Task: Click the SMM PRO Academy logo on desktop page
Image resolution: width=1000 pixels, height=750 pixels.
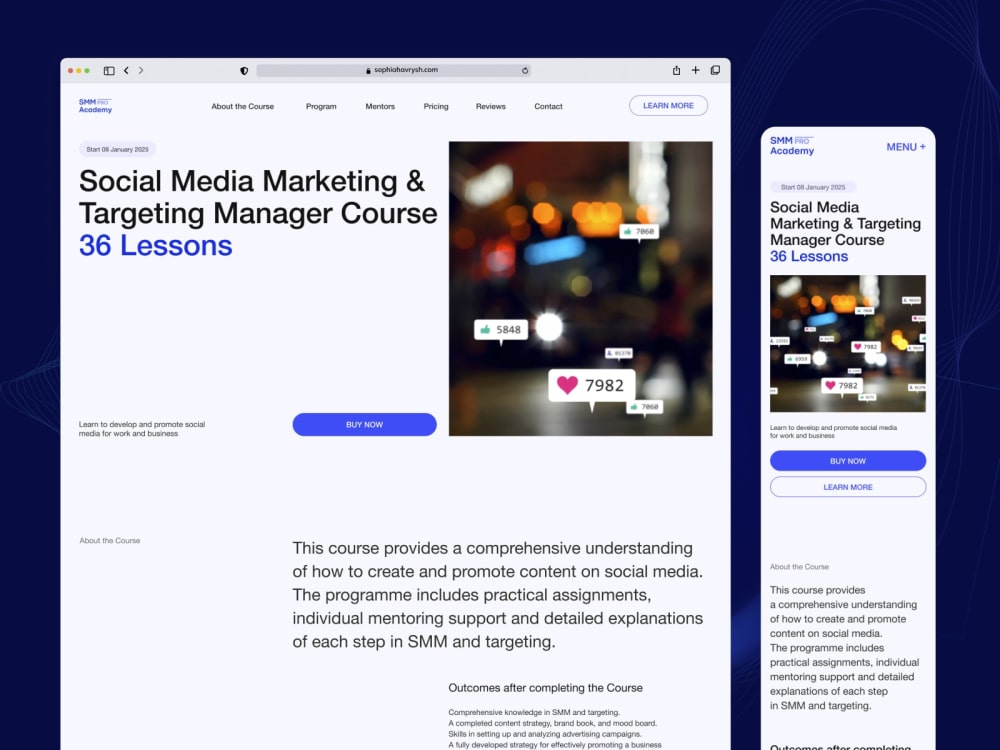Action: [95, 106]
